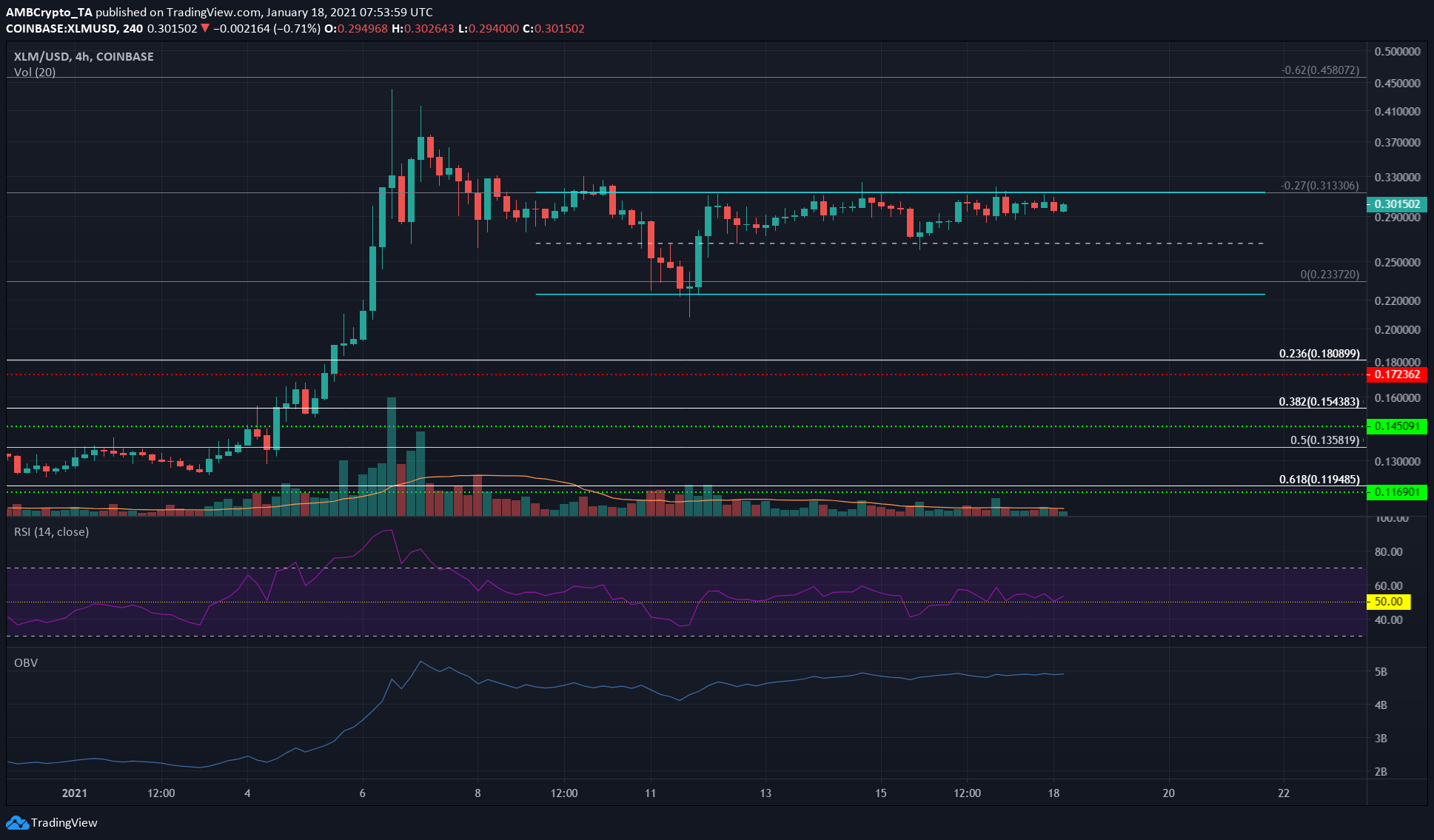Select the 0.618(0.119485) Fibonacci level label
The height and width of the screenshot is (840, 1434).
pos(1319,480)
